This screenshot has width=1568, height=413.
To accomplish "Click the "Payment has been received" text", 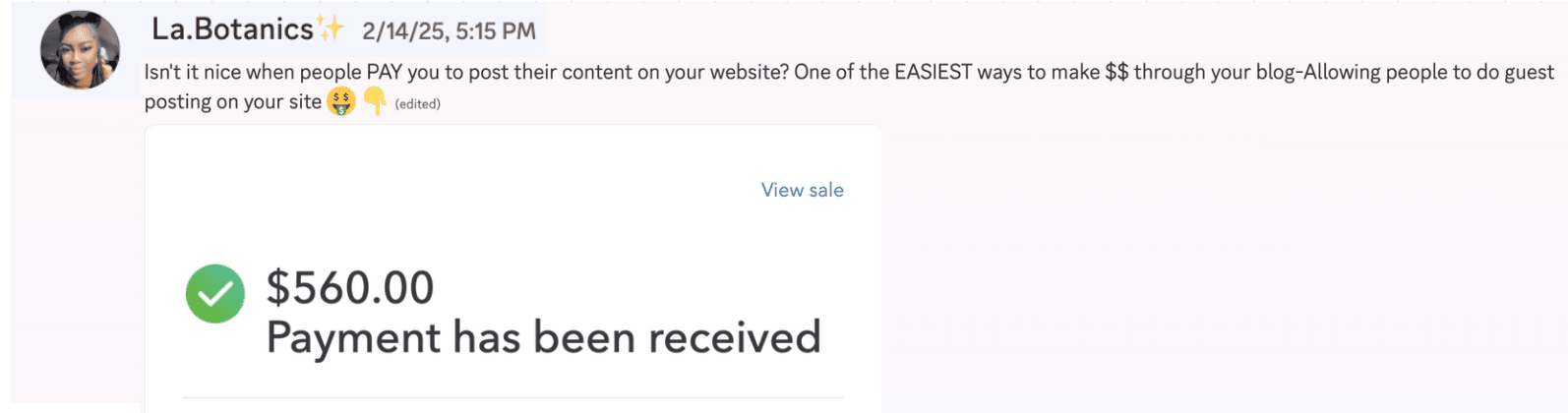I will point(543,337).
